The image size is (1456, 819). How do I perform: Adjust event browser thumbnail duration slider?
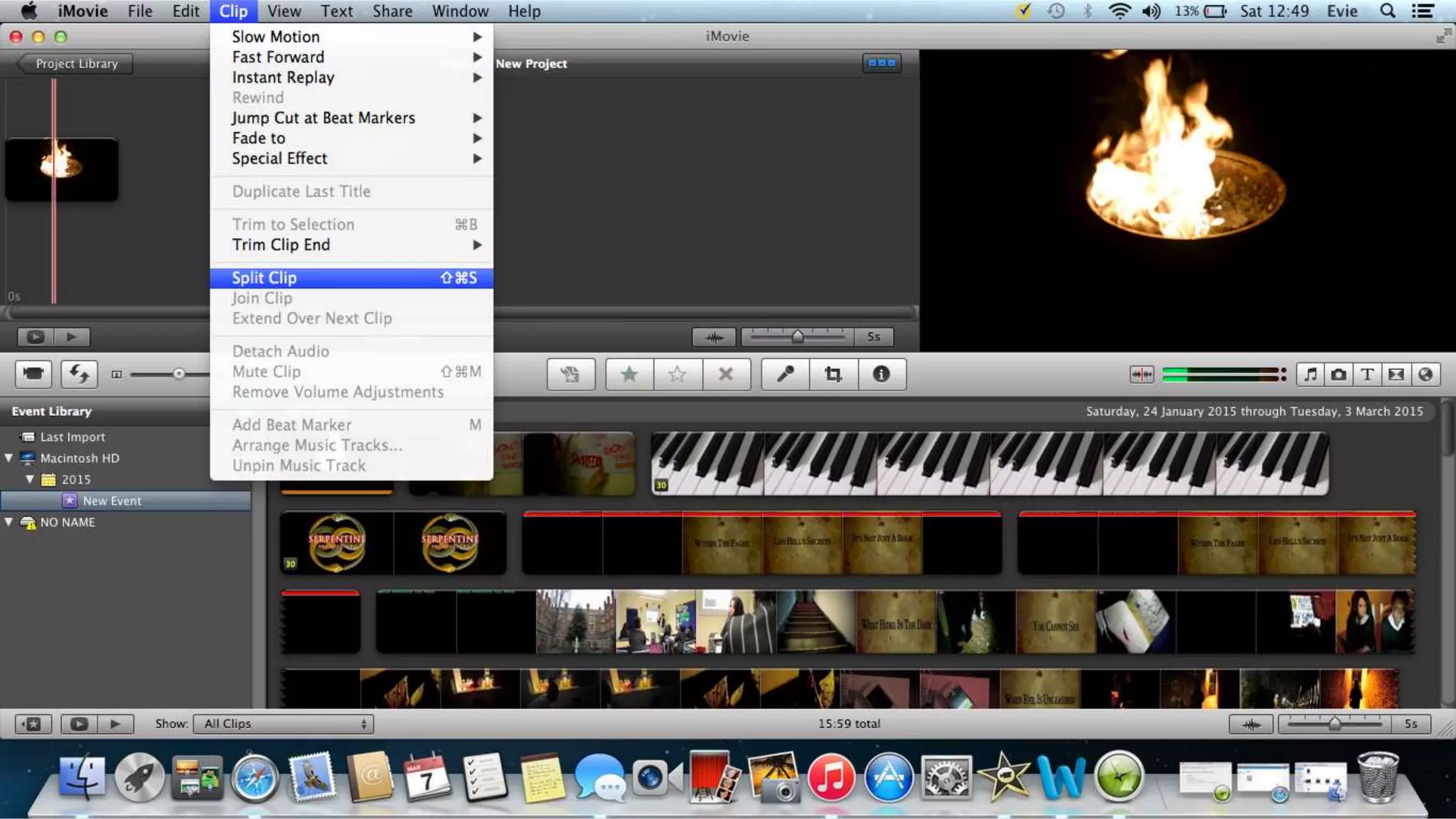[1335, 723]
